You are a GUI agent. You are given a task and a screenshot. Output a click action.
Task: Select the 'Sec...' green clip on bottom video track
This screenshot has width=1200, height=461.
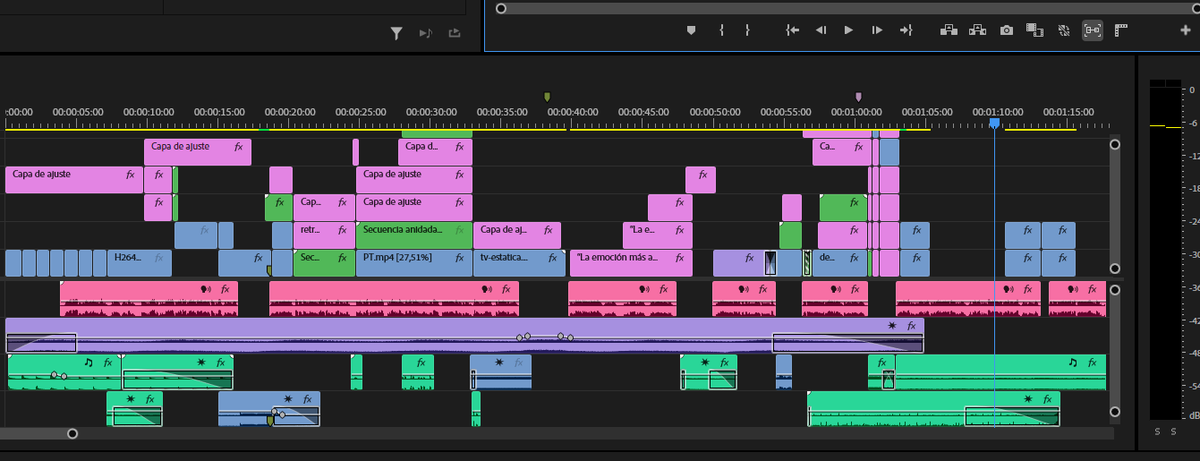325,263
